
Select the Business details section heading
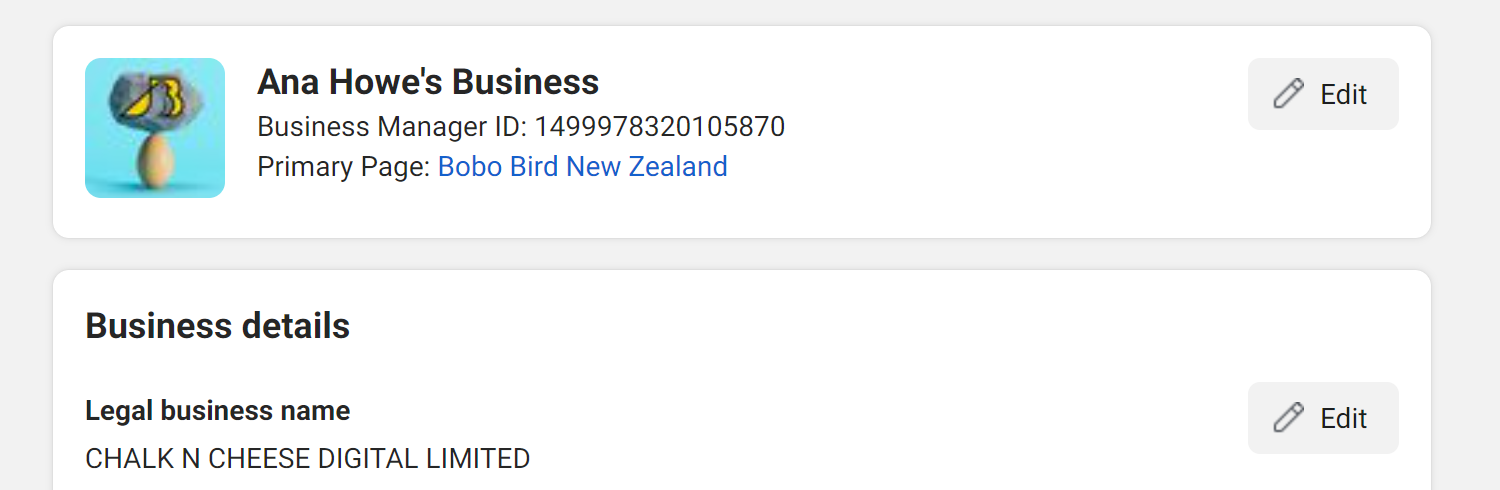click(218, 326)
